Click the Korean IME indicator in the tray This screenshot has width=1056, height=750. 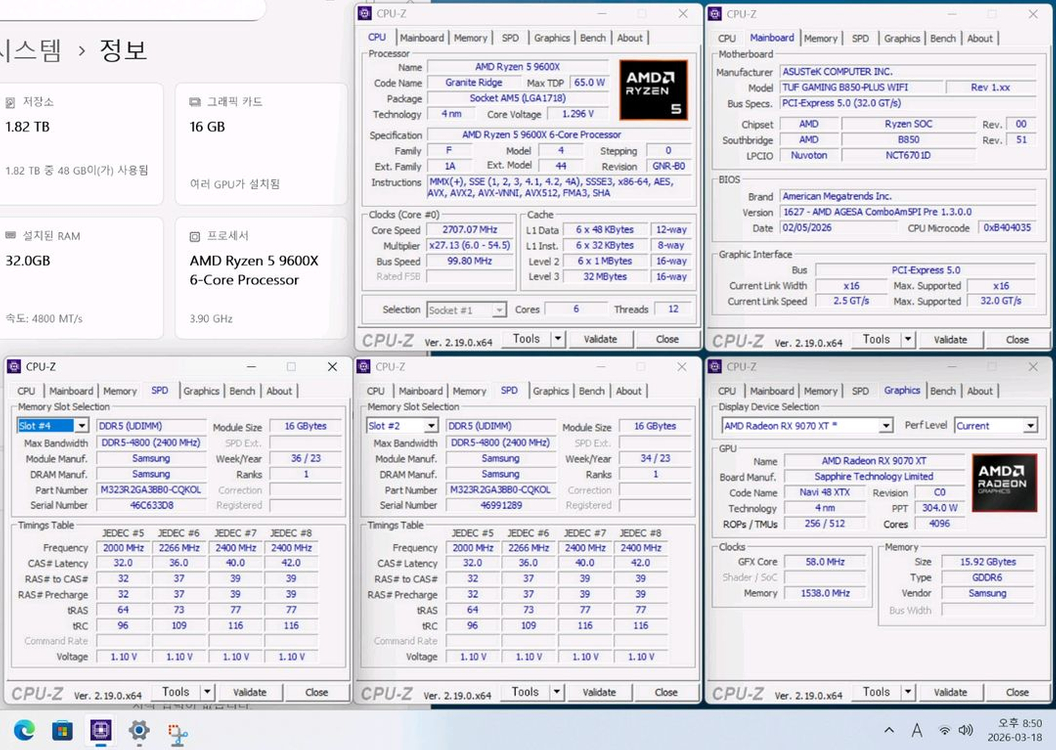tap(916, 731)
